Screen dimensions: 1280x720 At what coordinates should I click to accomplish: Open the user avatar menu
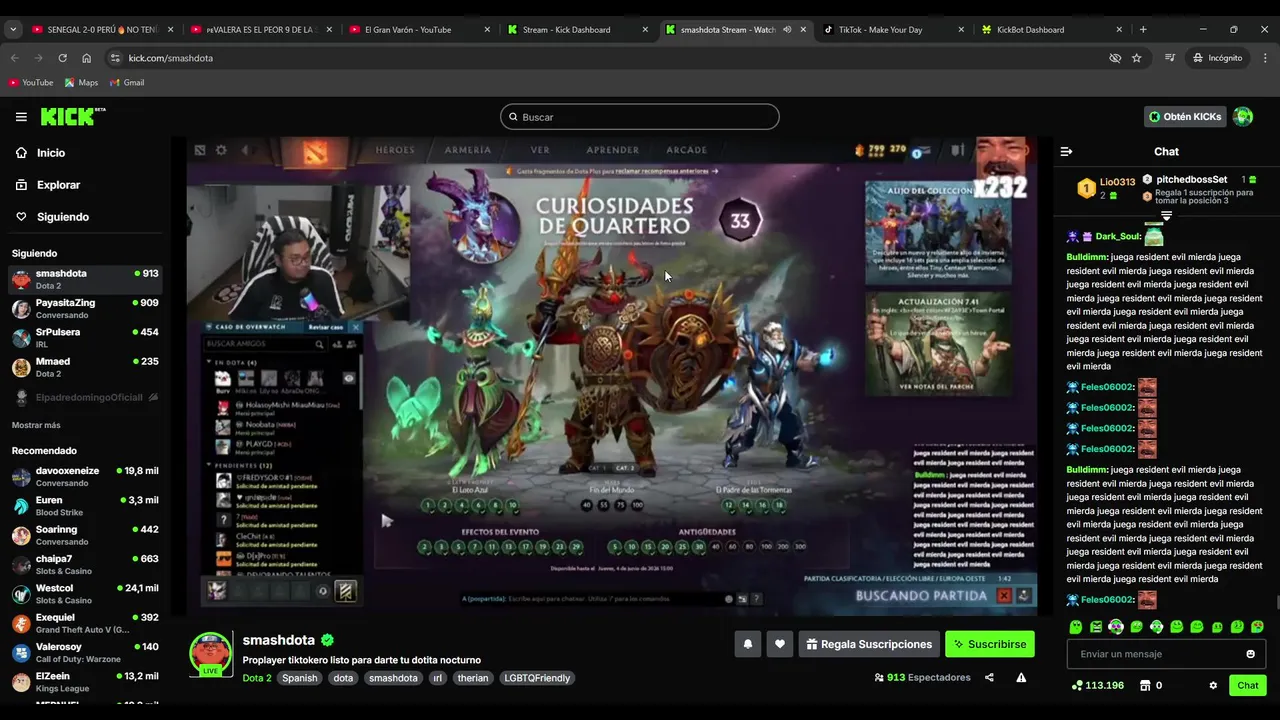tap(1243, 117)
